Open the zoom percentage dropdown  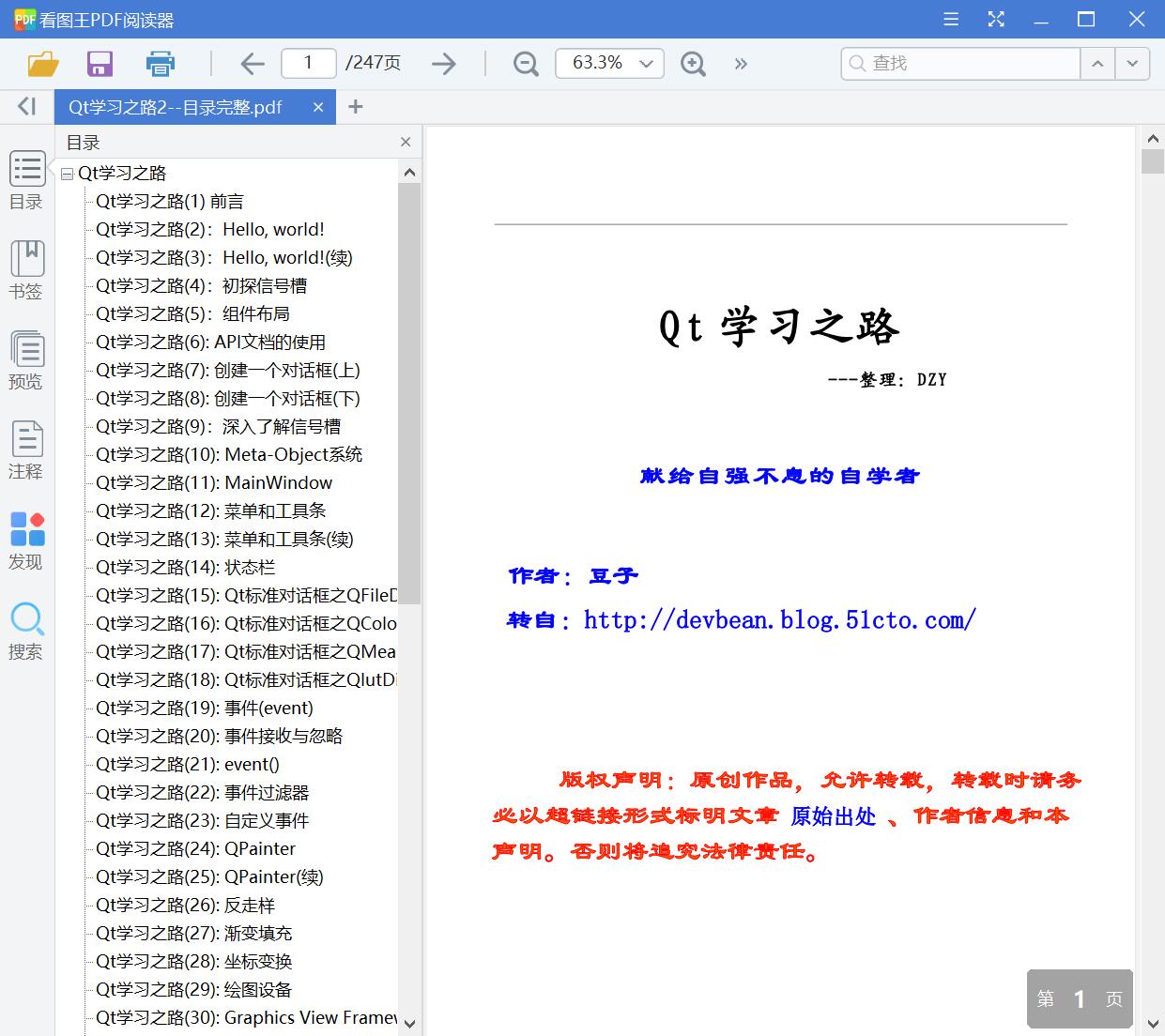(x=645, y=63)
